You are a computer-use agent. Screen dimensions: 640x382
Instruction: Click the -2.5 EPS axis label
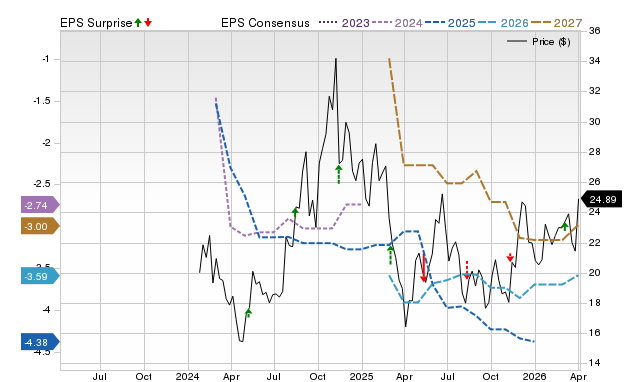42,184
